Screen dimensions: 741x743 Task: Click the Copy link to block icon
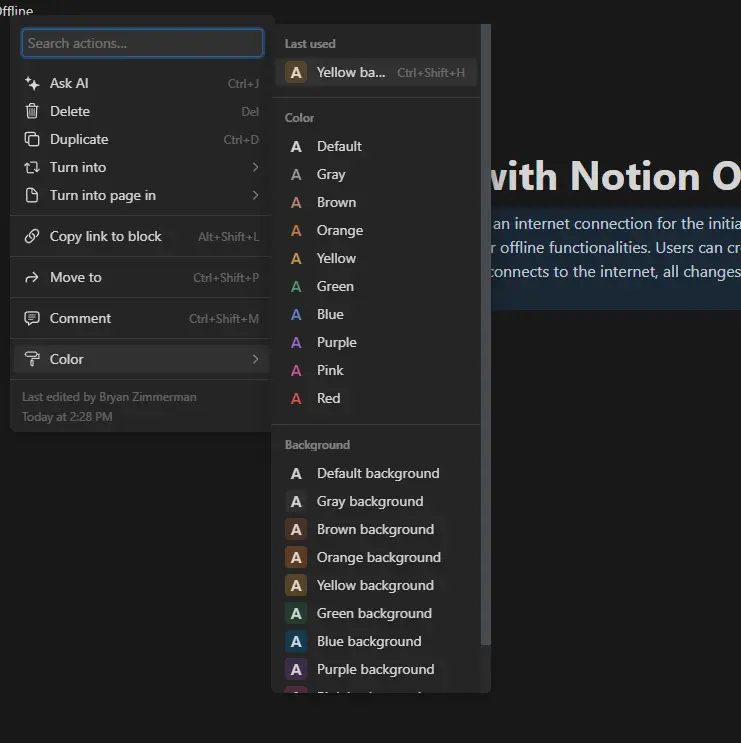pos(32,236)
